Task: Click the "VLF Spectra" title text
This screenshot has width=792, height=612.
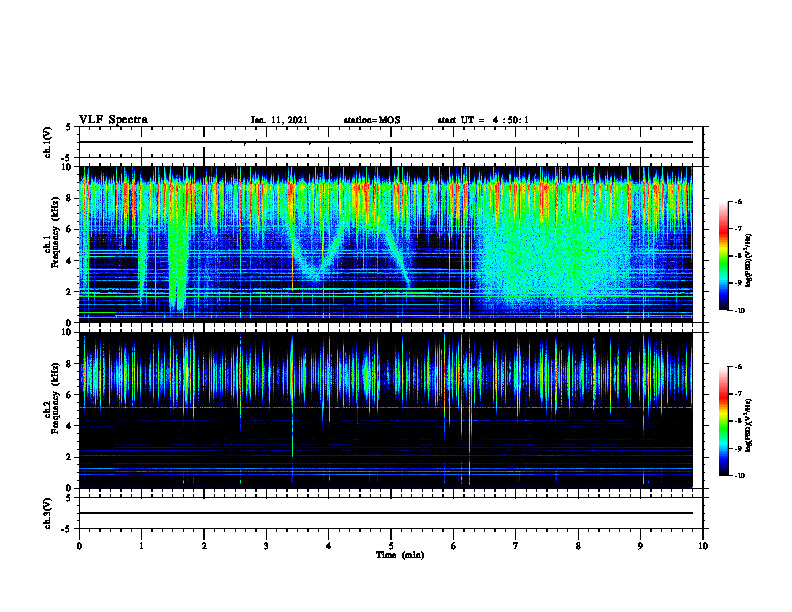Action: click(113, 120)
